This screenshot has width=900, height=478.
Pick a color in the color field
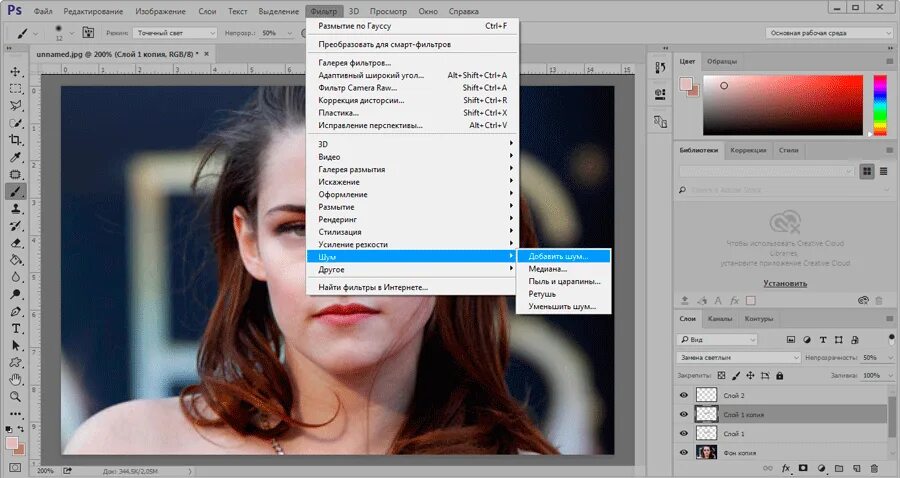(x=783, y=105)
